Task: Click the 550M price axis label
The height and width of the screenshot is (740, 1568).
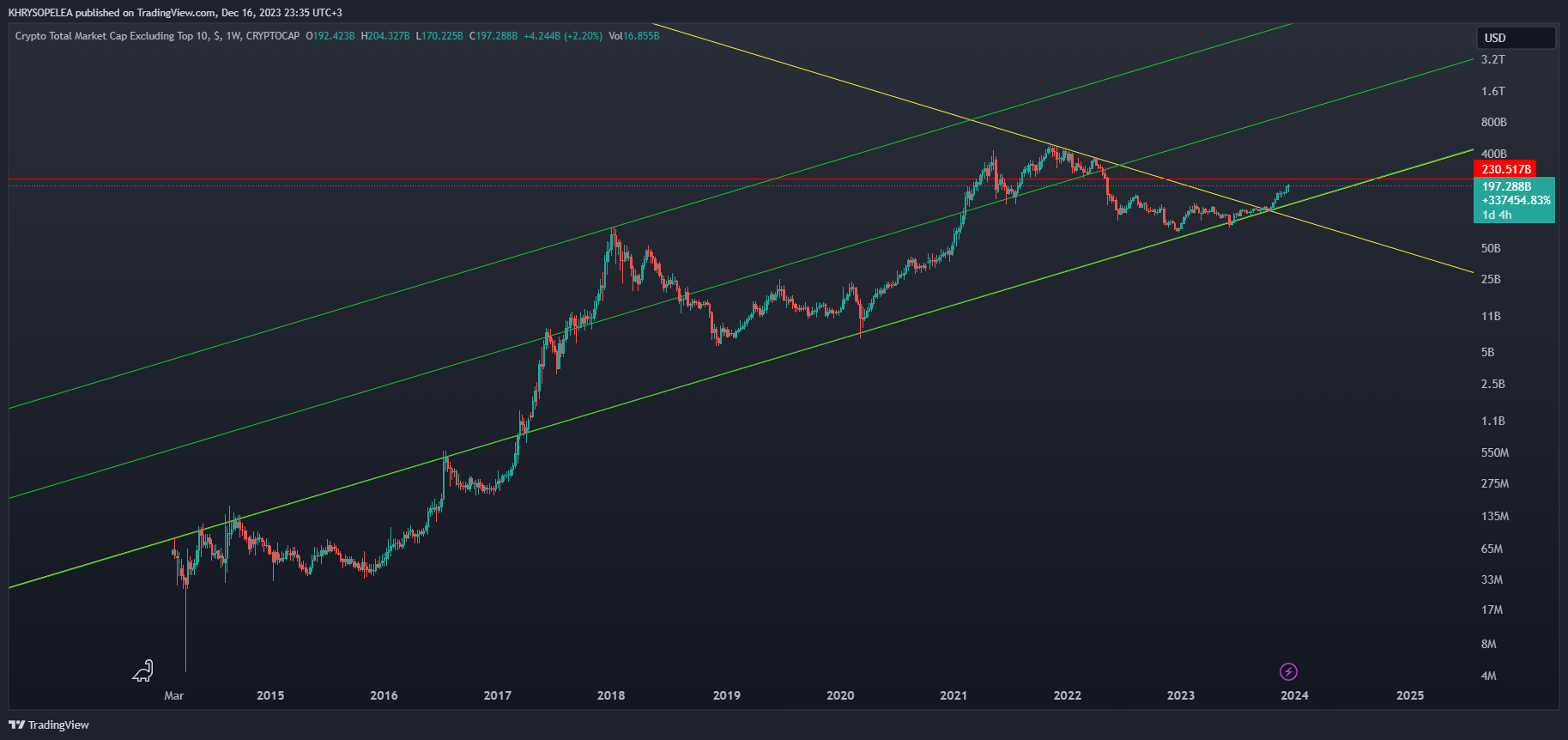Action: coord(1494,452)
